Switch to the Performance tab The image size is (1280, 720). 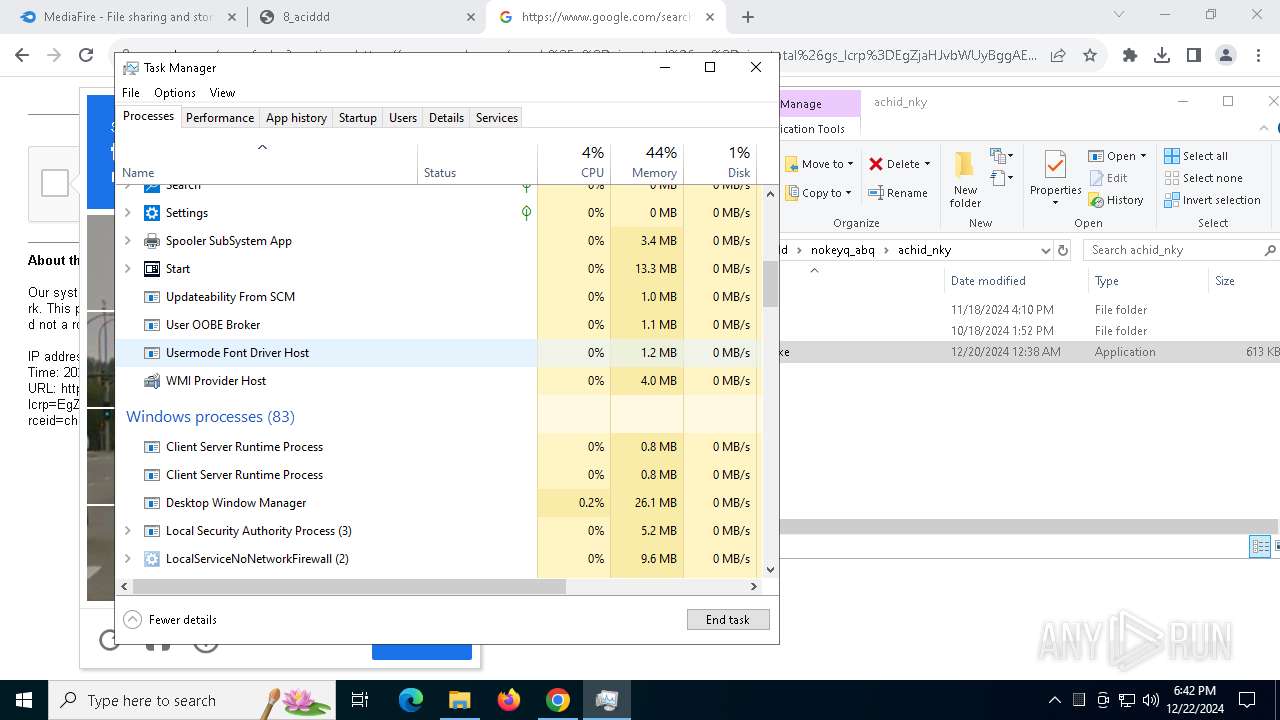(220, 118)
